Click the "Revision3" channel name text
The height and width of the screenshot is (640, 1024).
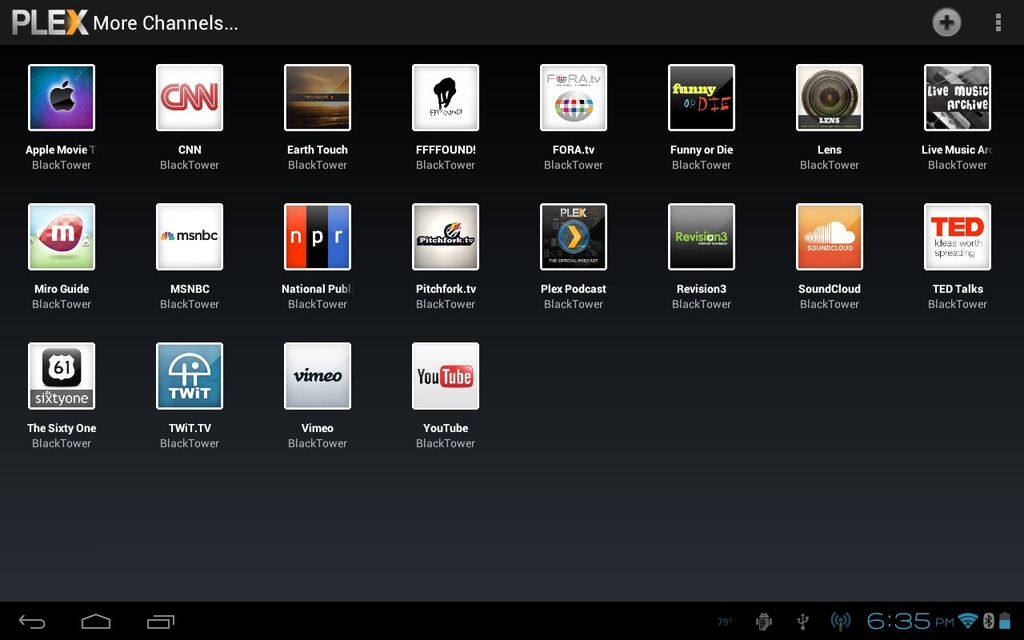tap(701, 289)
